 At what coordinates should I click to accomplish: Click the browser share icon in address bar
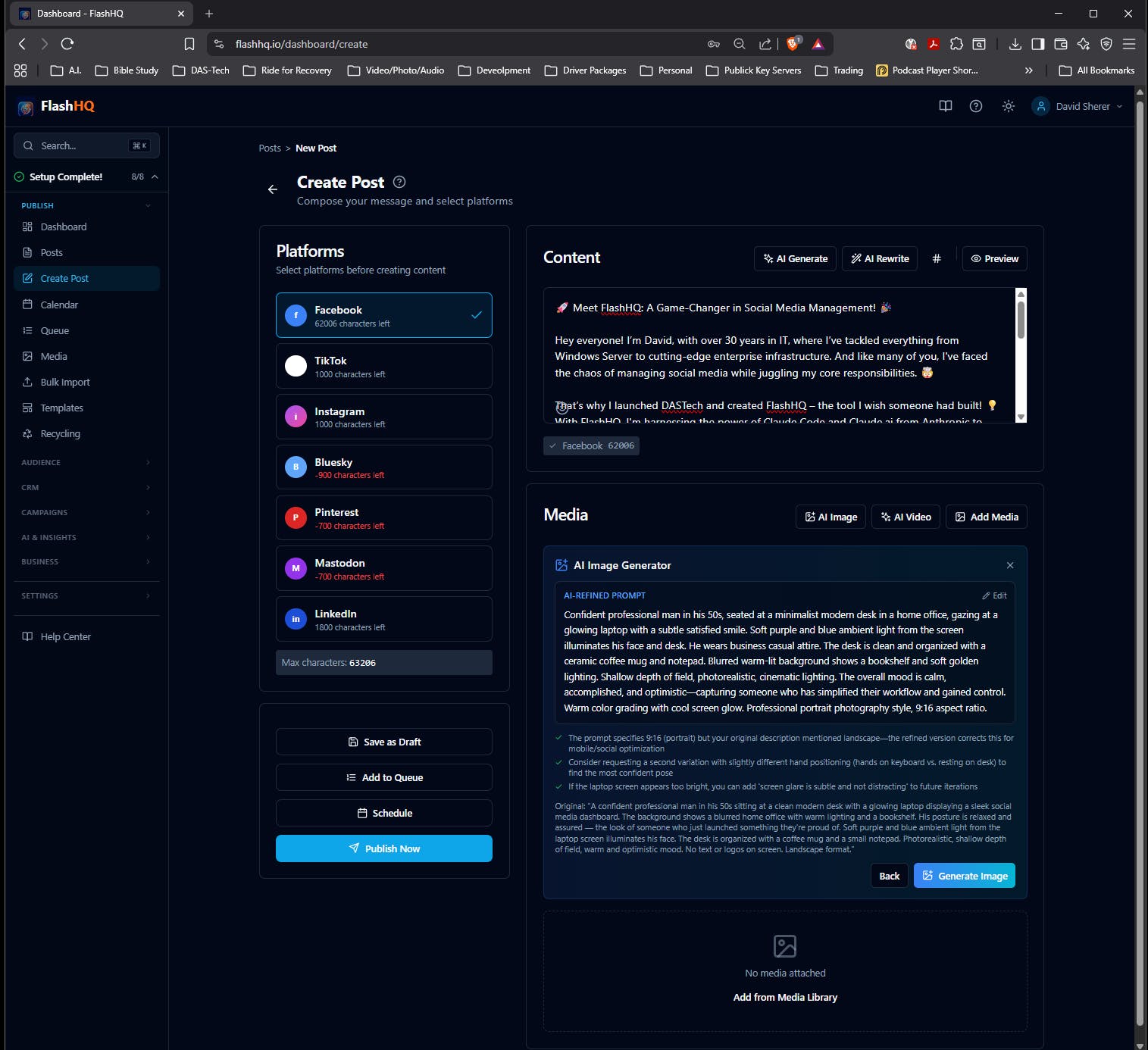click(x=765, y=44)
